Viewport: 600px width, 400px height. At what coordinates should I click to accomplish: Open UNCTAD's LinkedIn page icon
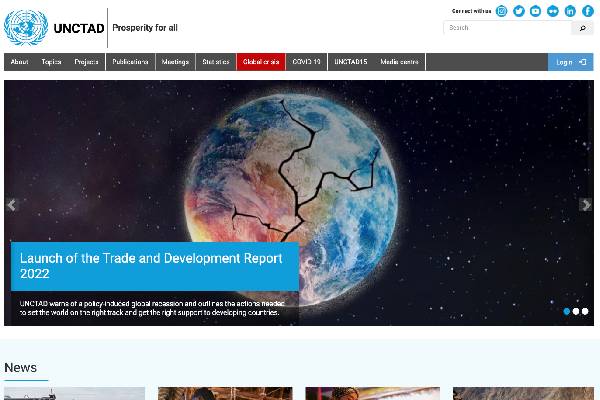click(x=570, y=11)
